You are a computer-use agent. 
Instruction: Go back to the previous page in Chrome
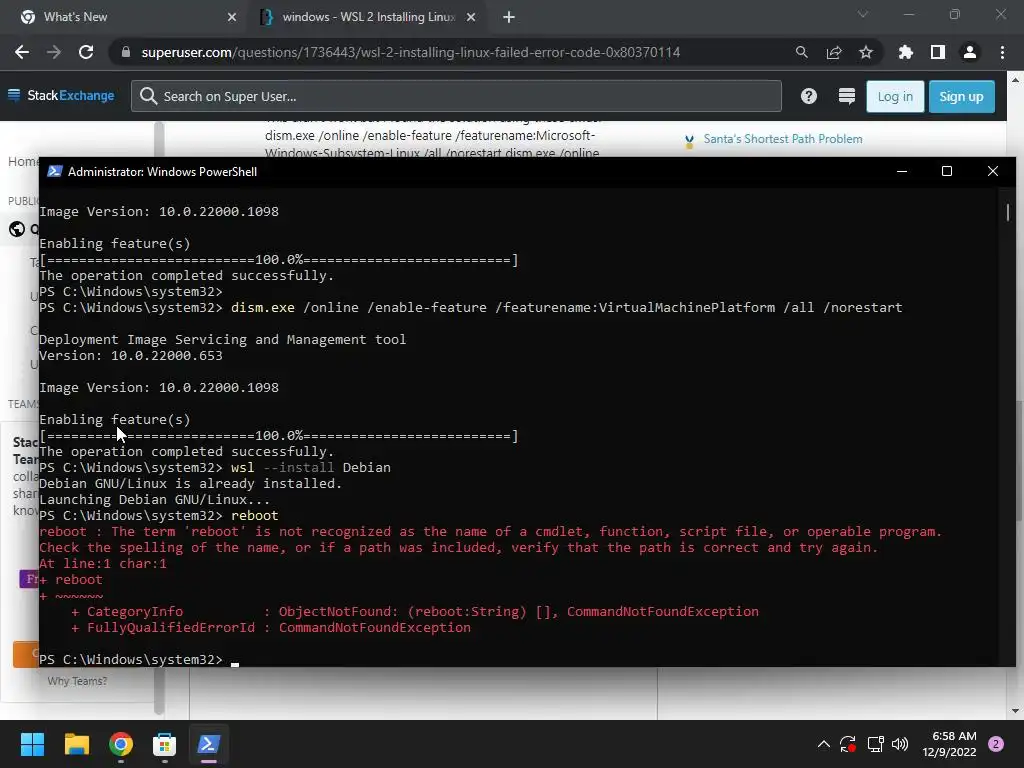coord(22,52)
